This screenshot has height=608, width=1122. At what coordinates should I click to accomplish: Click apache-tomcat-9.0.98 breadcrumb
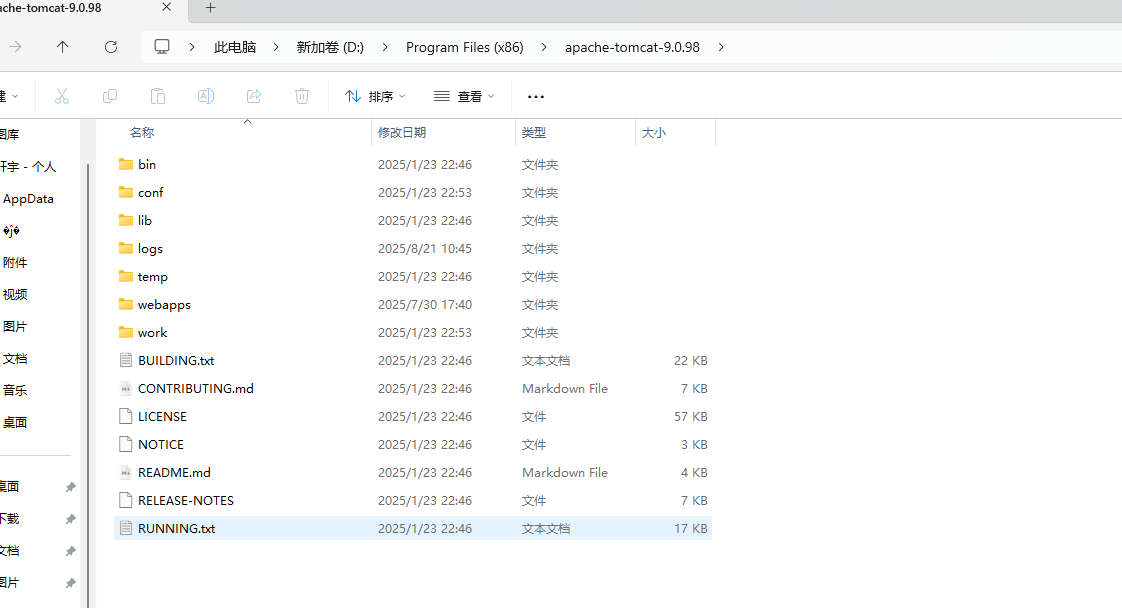click(x=632, y=47)
